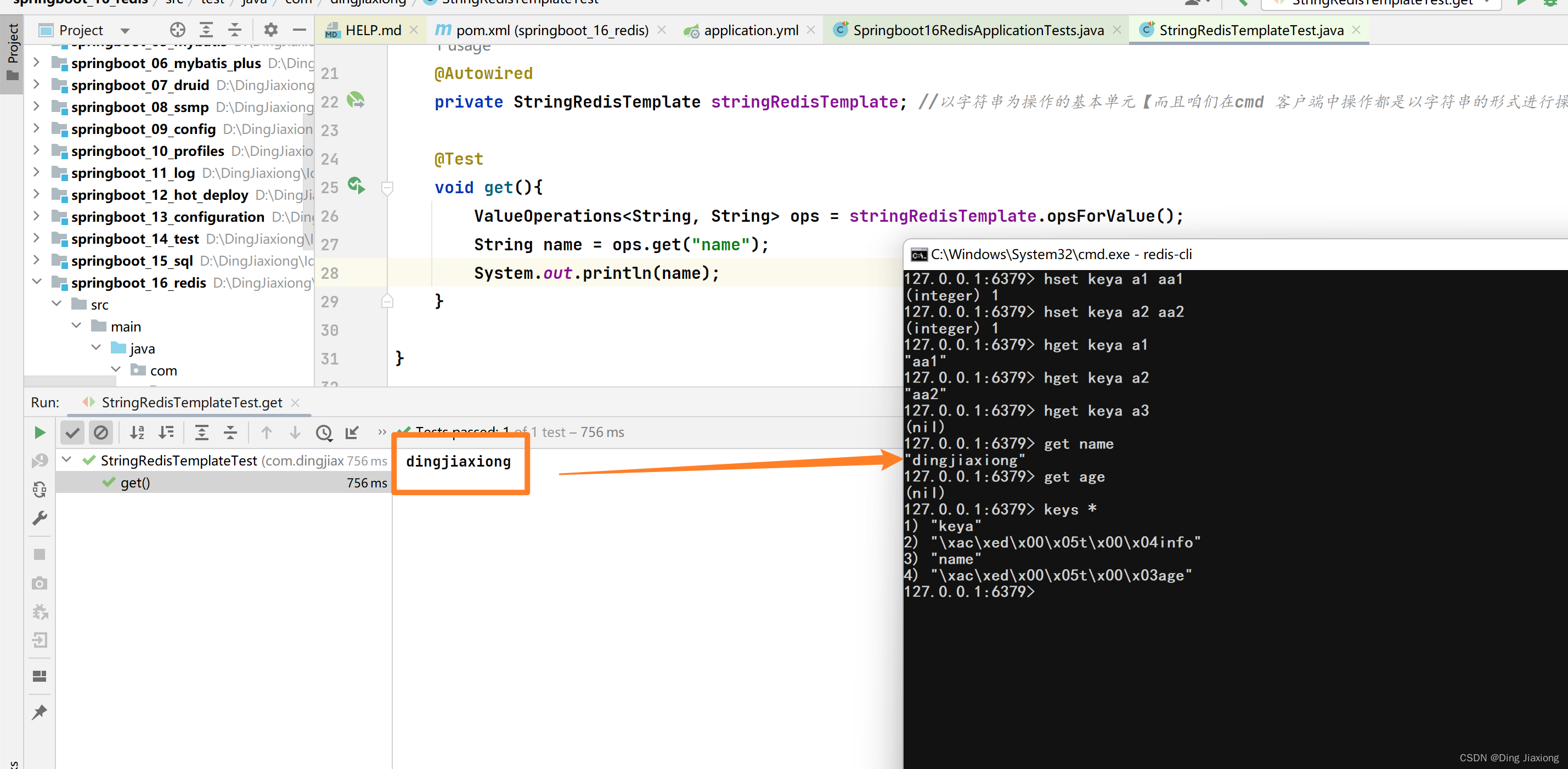Scroll the project tree panel
The width and height of the screenshot is (1568, 769).
[312, 200]
